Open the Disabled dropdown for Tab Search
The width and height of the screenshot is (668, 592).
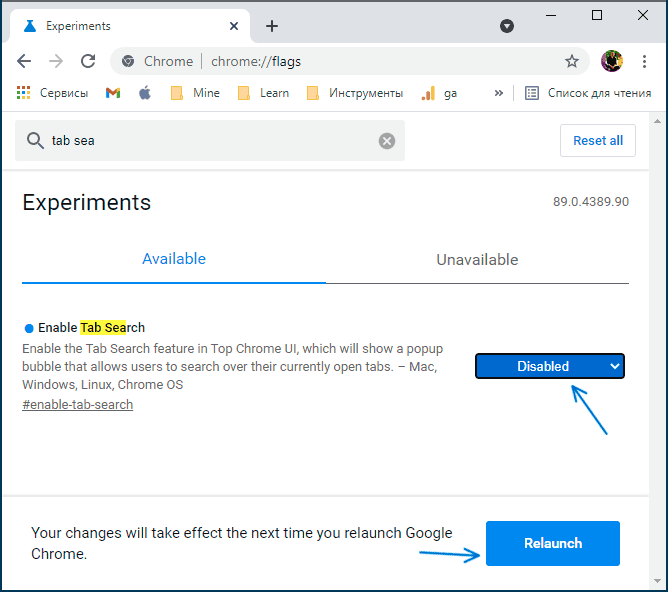coord(550,366)
